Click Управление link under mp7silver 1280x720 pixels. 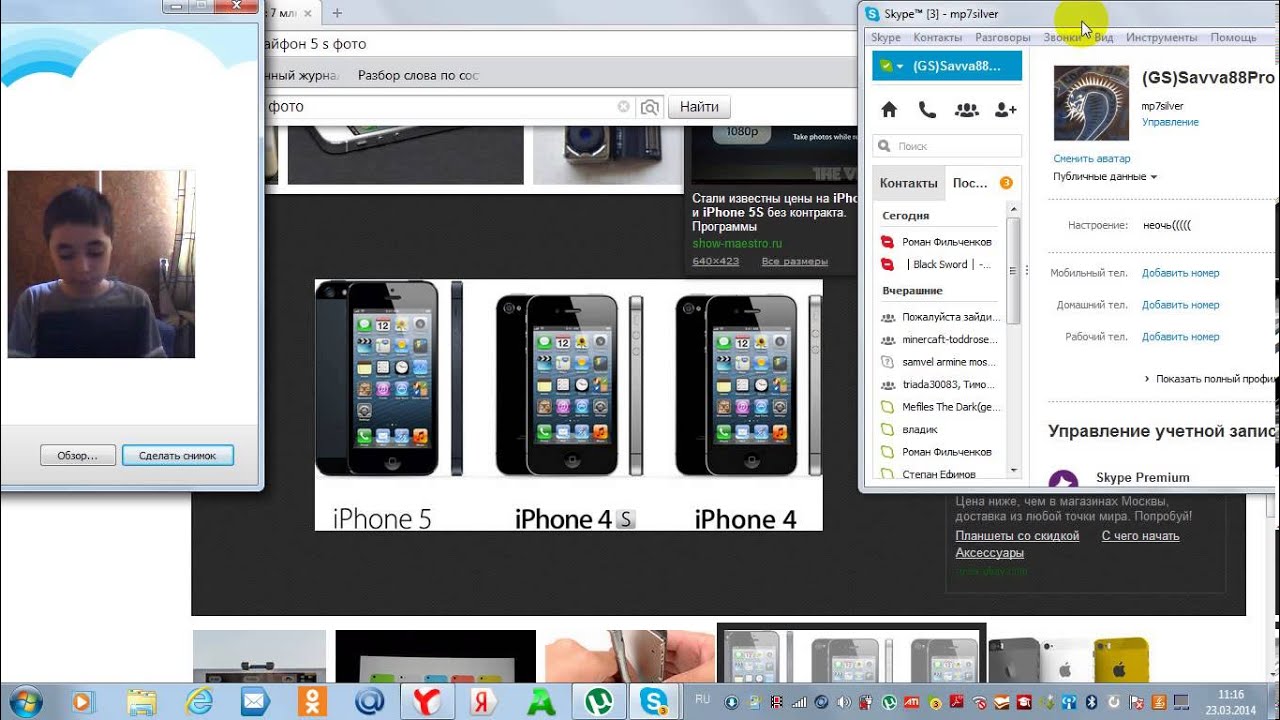pyautogui.click(x=1170, y=122)
